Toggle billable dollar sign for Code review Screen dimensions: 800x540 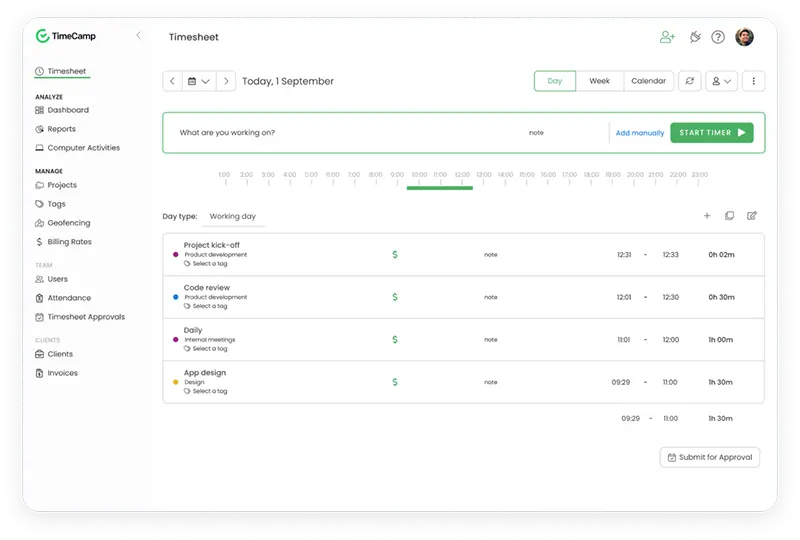(x=395, y=297)
